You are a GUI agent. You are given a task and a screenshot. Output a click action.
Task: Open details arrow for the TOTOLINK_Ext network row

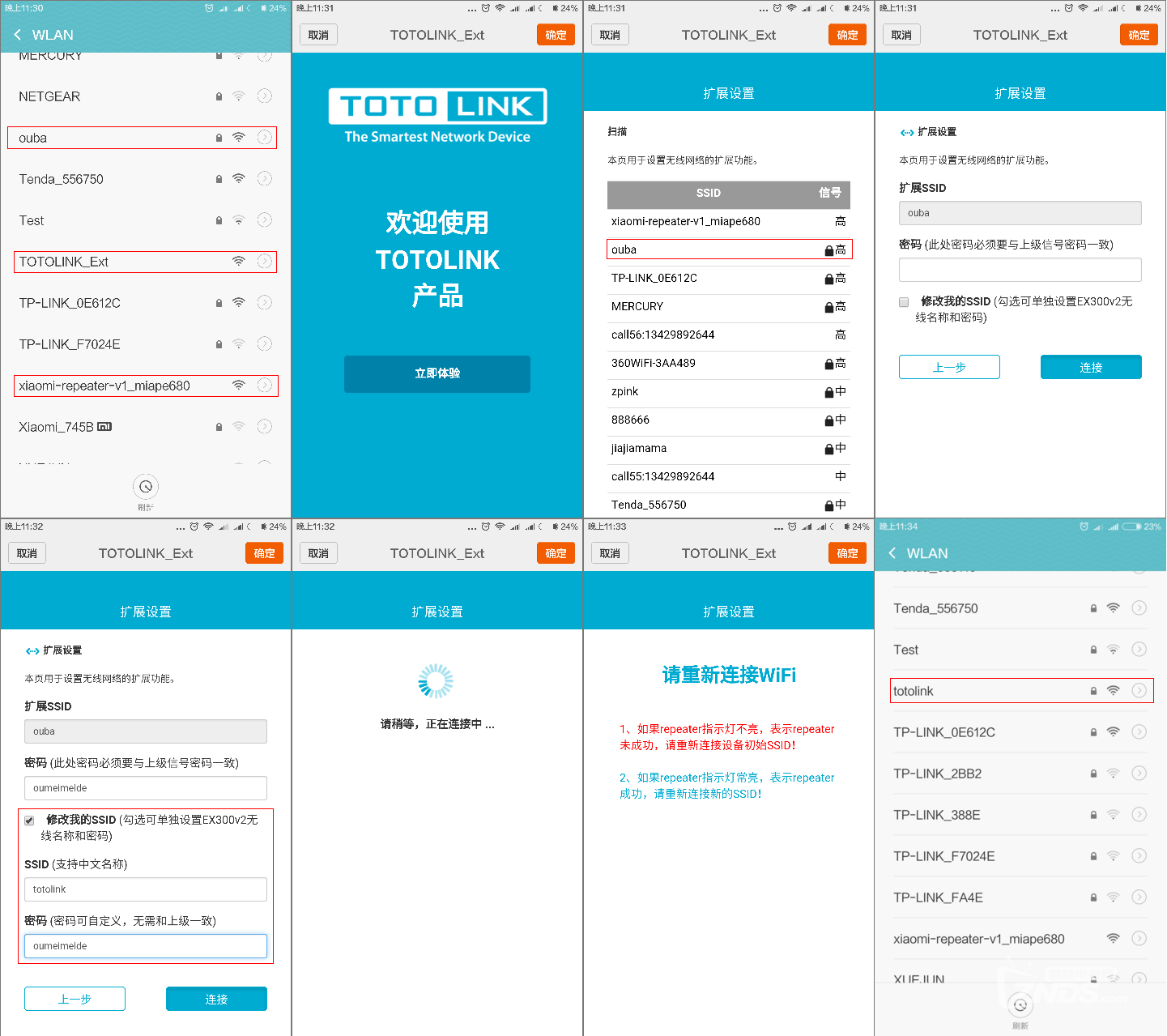(x=265, y=261)
